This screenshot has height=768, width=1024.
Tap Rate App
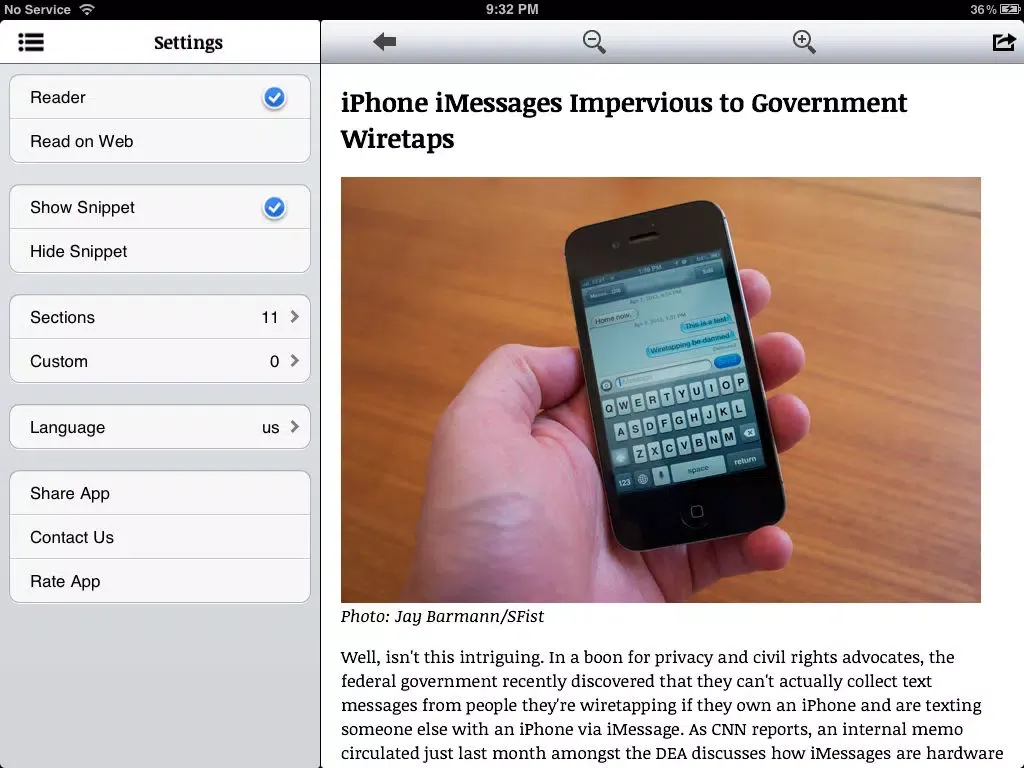click(x=160, y=581)
